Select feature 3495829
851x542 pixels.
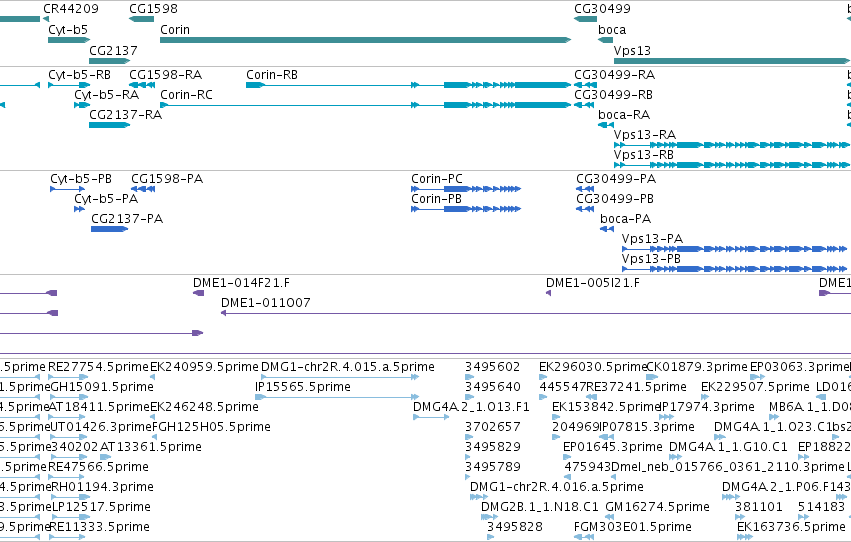coord(468,457)
